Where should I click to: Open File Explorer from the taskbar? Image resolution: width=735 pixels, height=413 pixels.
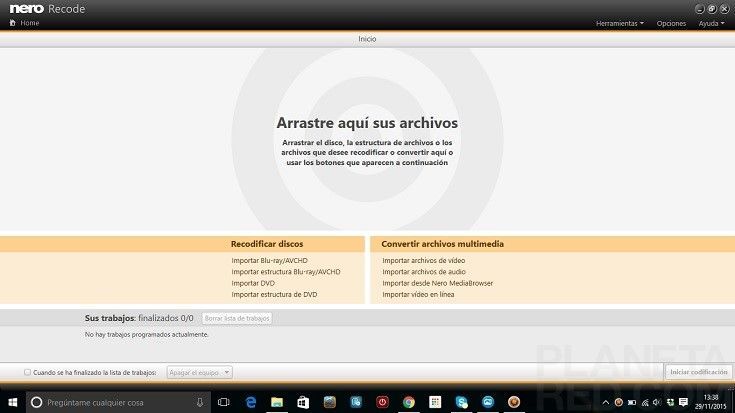pos(277,402)
